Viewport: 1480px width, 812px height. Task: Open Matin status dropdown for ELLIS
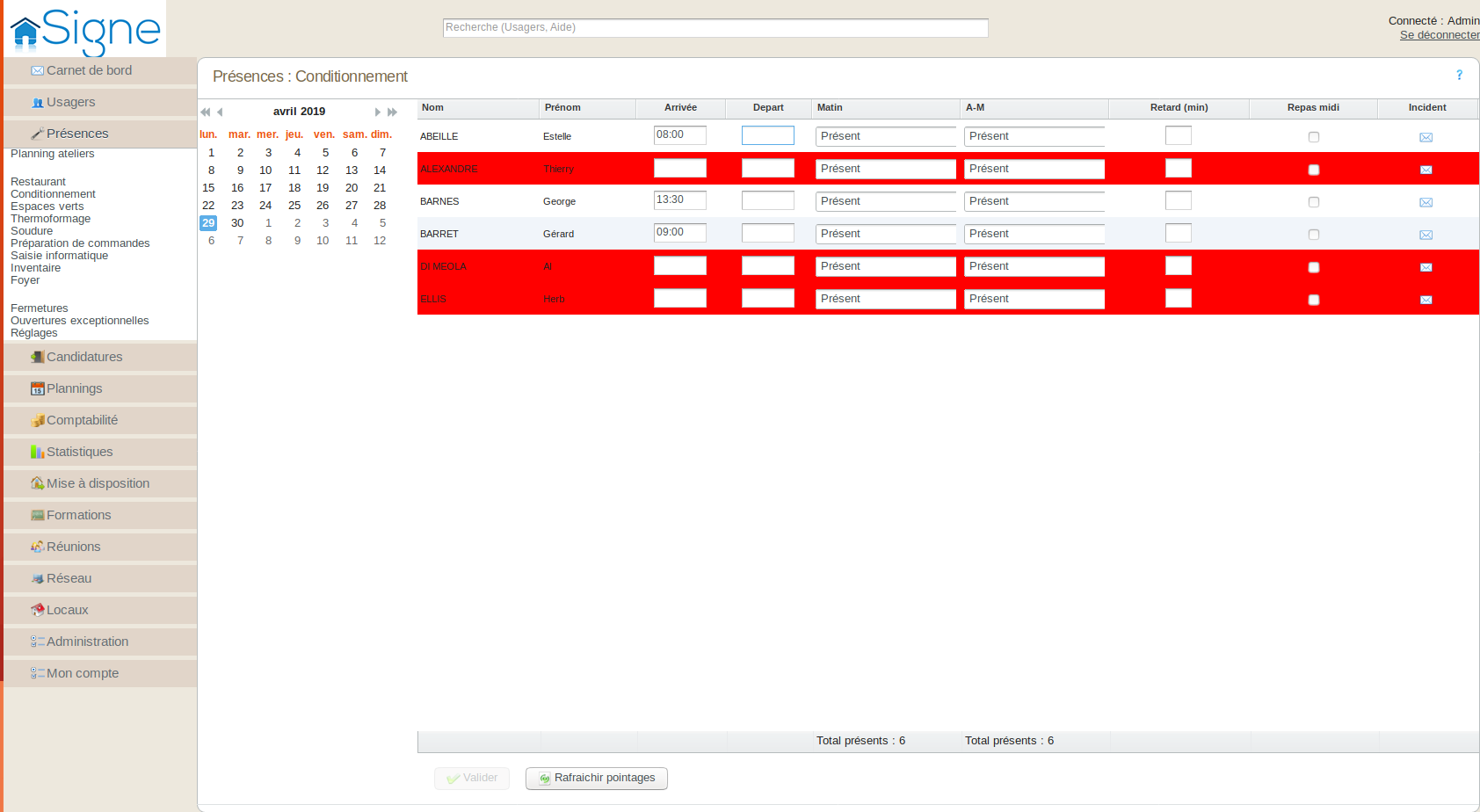tap(886, 299)
